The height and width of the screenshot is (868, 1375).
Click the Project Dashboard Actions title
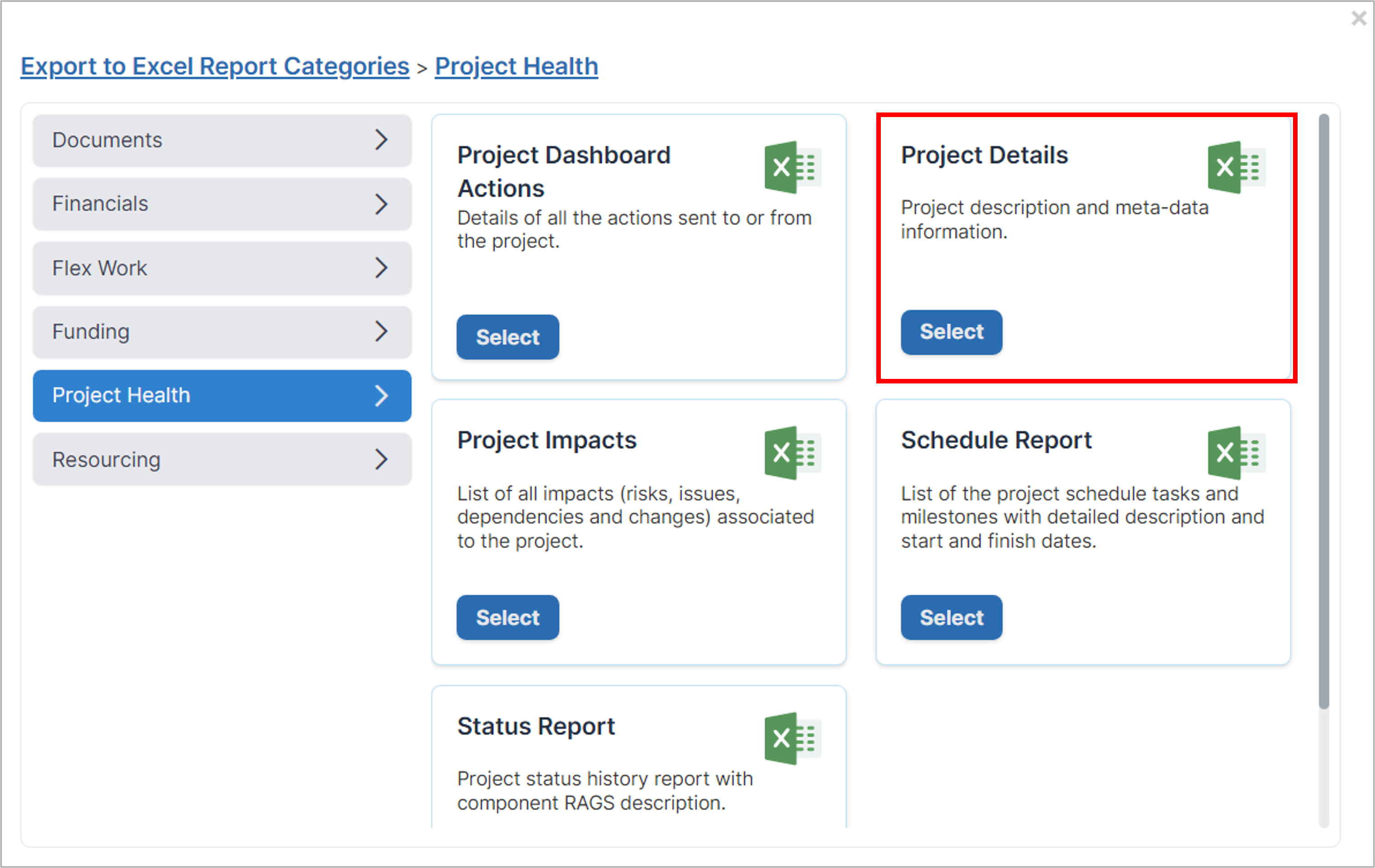[563, 171]
